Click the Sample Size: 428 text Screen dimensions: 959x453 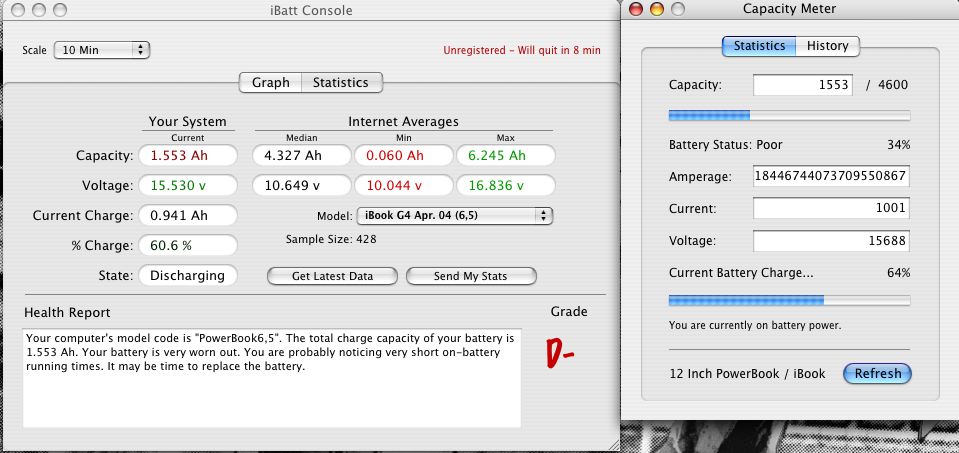pyautogui.click(x=331, y=239)
